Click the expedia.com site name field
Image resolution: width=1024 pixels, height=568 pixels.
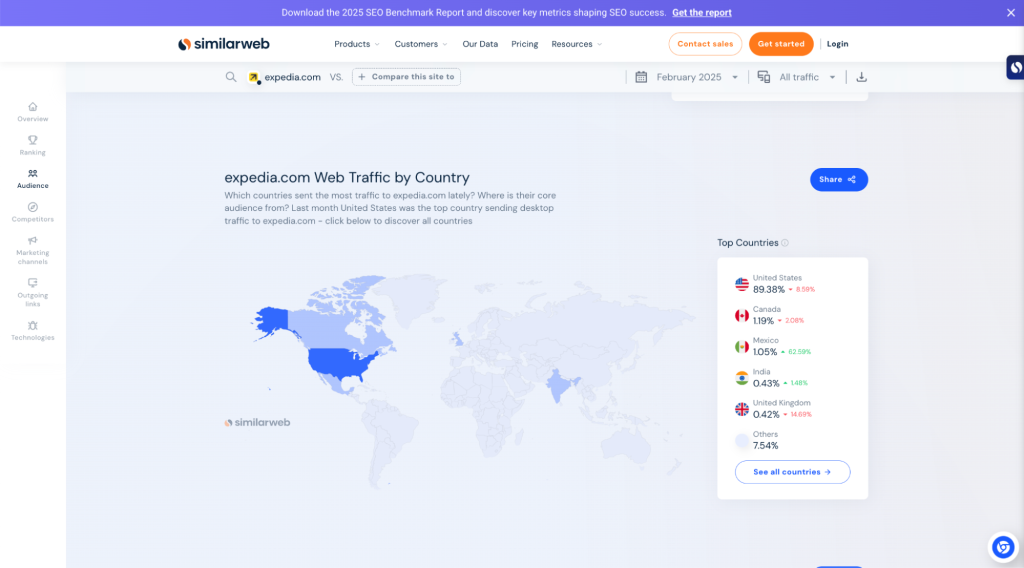pos(292,77)
